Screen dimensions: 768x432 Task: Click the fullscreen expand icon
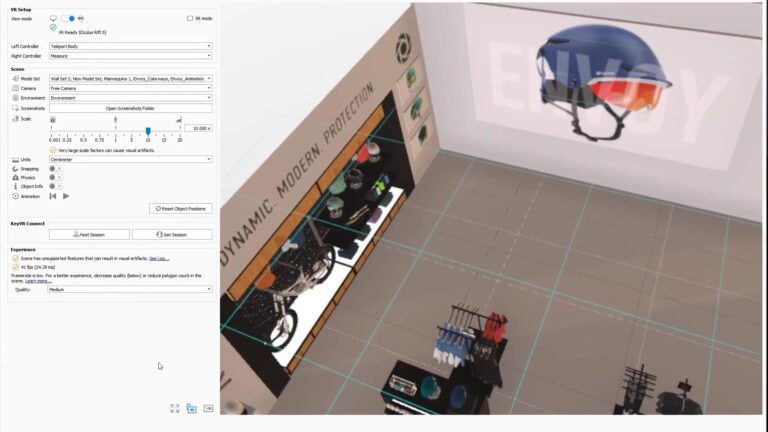pyautogui.click(x=174, y=408)
